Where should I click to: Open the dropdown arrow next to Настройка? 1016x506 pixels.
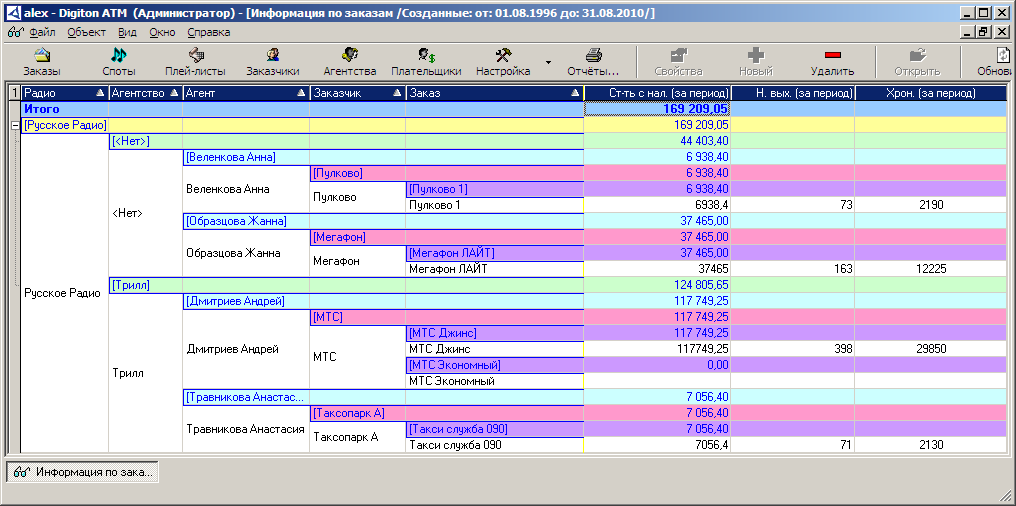tap(548, 63)
